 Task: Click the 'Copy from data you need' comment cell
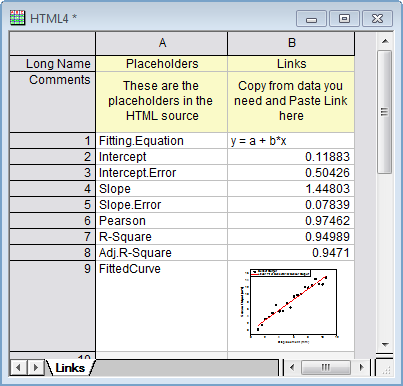291,102
